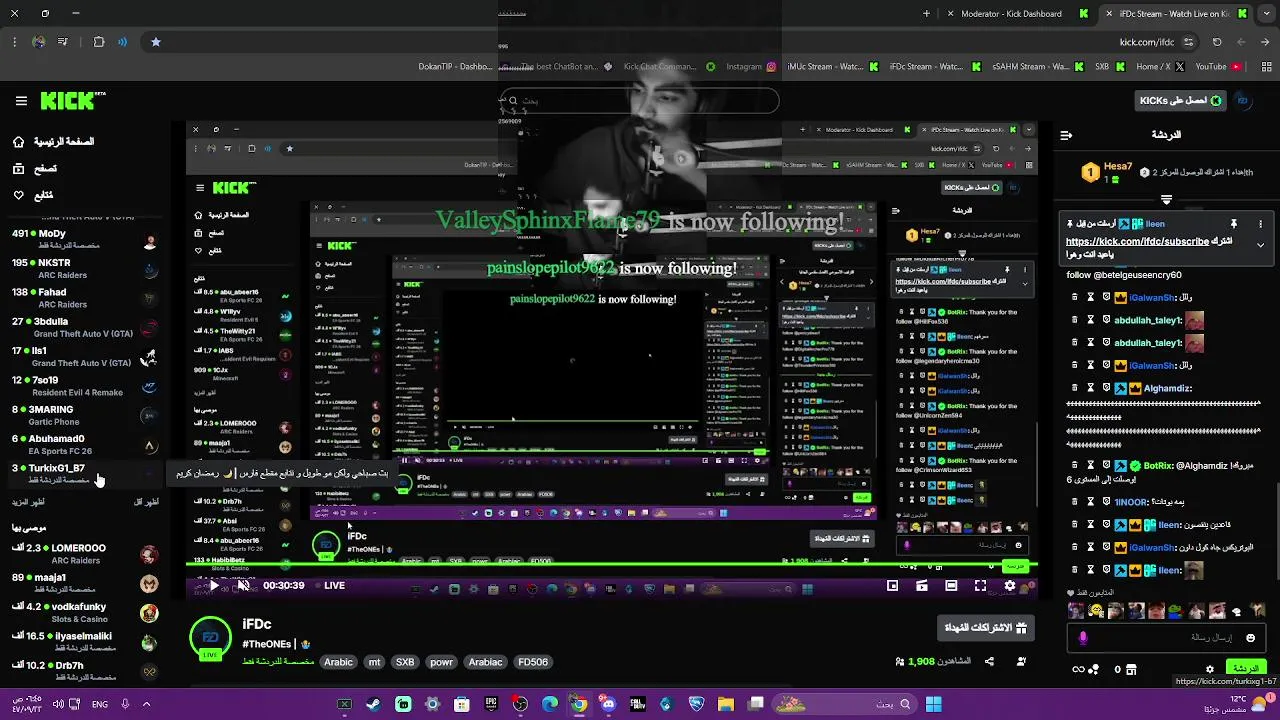This screenshot has height=720, width=1280.
Task: Open the ENG language switcher in the taskbar
Action: [100, 704]
